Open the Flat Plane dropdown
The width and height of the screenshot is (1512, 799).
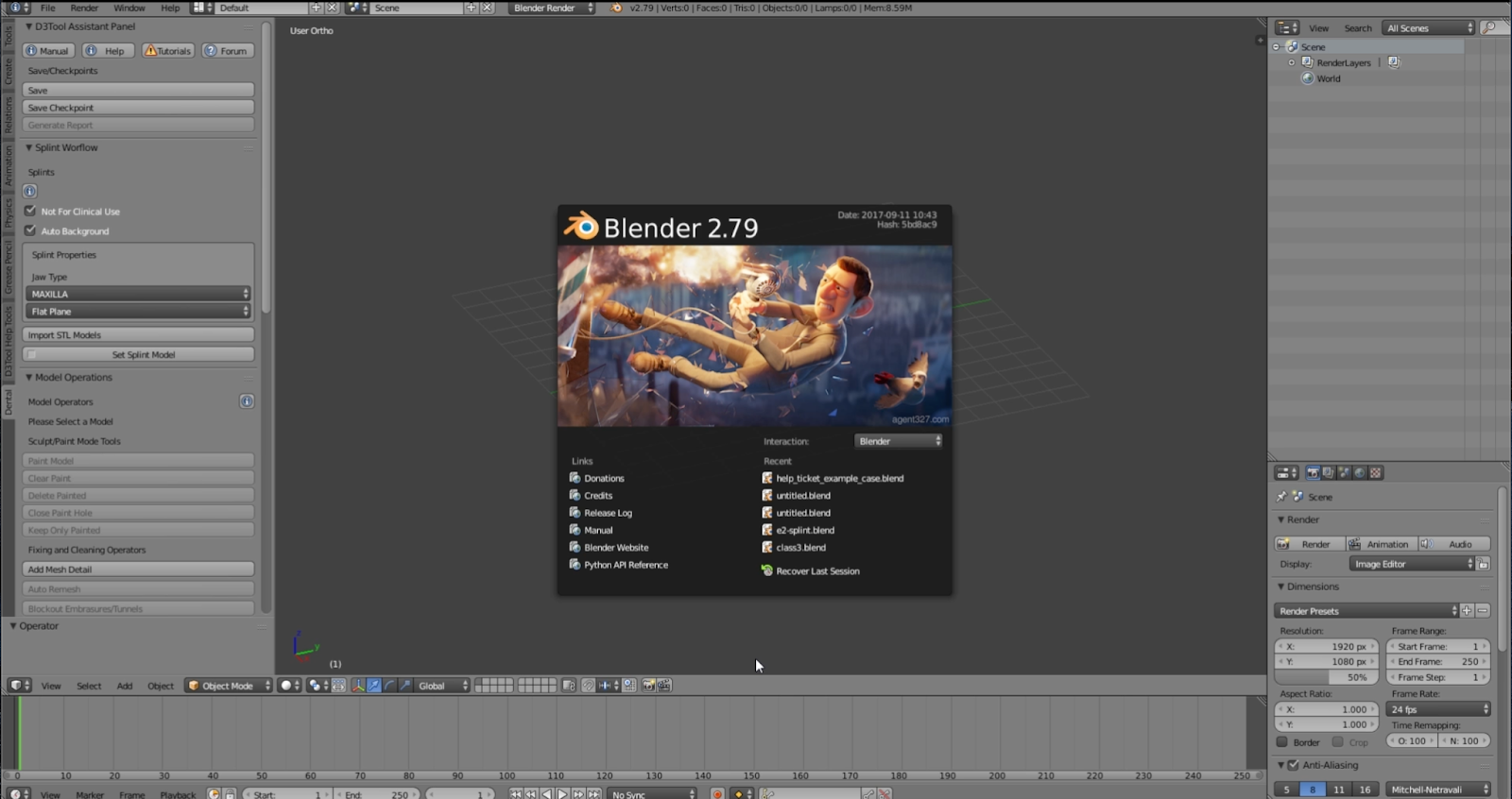point(138,311)
